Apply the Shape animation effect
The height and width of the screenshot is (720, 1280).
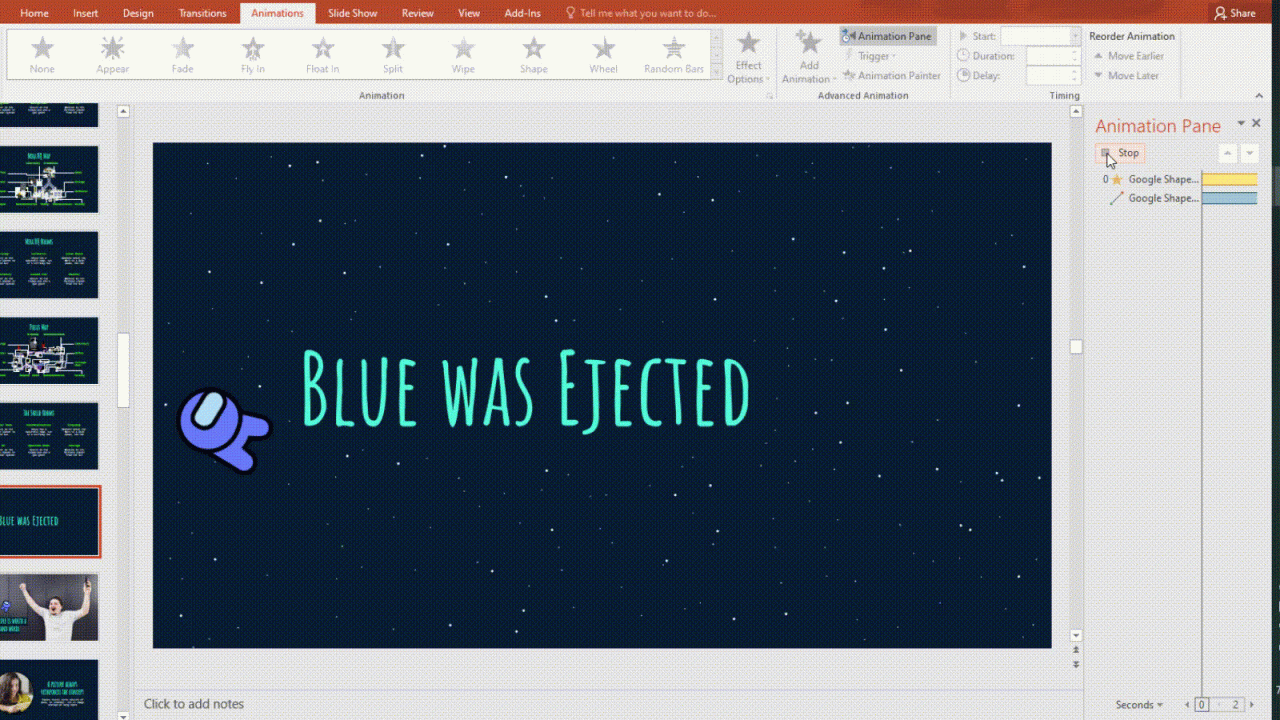click(x=534, y=55)
